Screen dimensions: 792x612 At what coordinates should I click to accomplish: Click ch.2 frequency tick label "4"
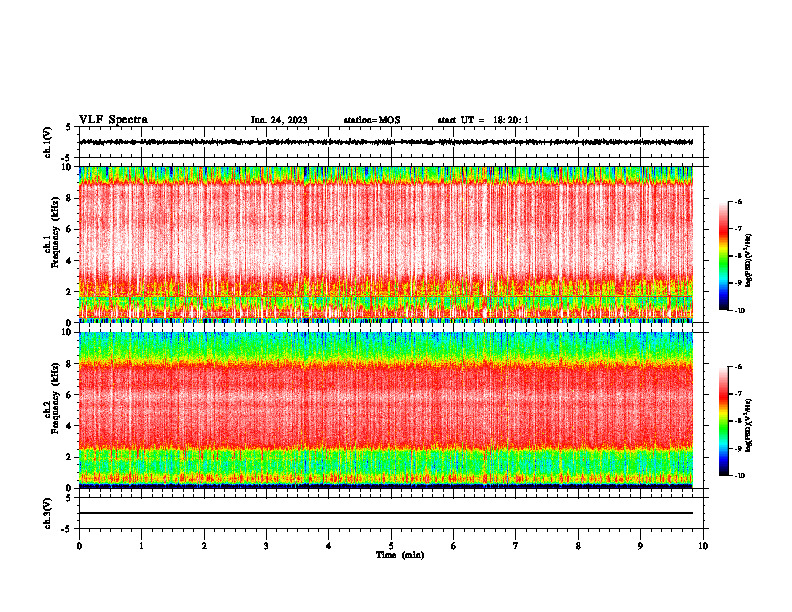click(69, 426)
